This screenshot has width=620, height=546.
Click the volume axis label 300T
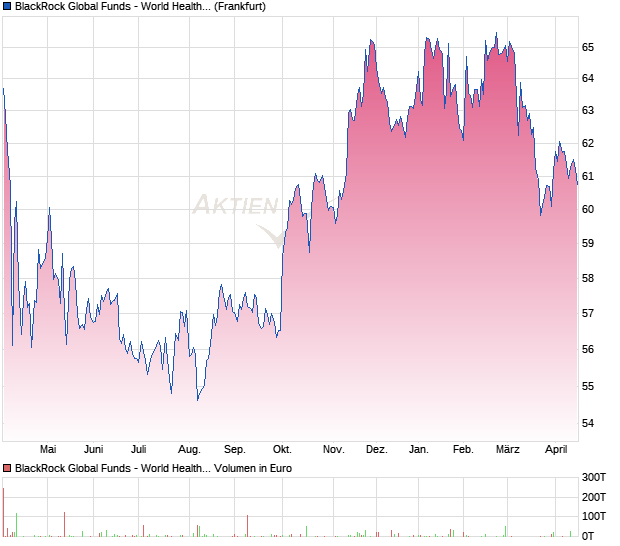tap(594, 478)
